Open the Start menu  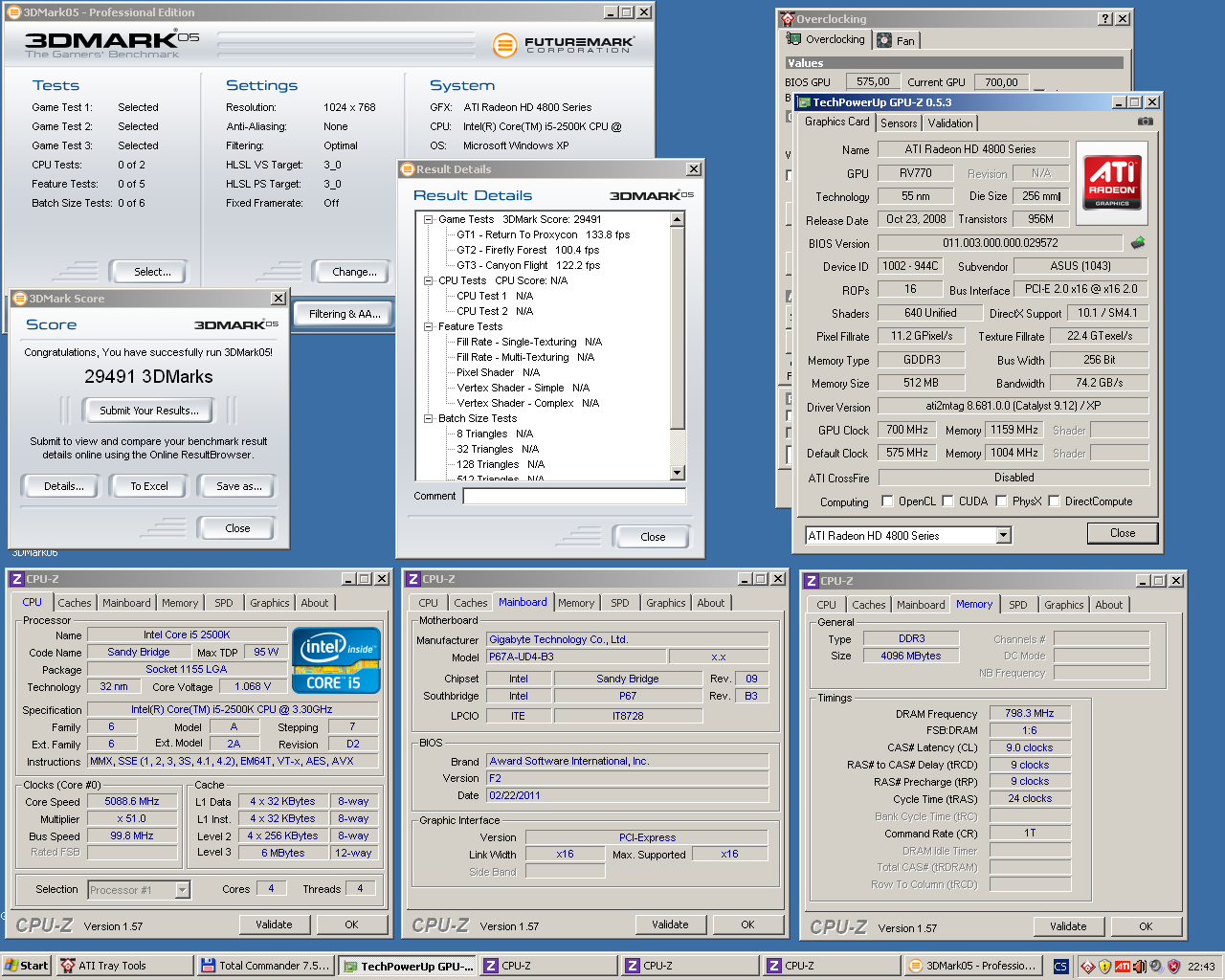click(26, 966)
